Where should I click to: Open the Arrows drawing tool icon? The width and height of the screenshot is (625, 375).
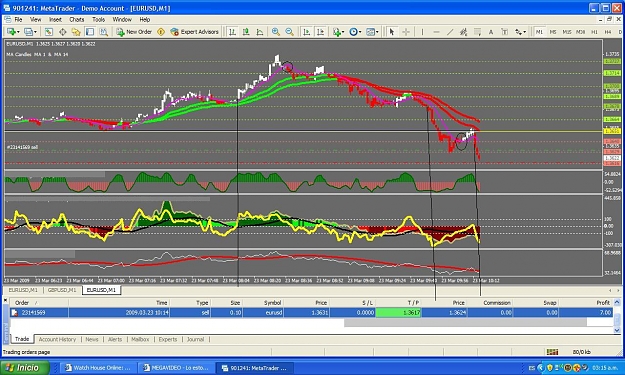[x=518, y=32]
